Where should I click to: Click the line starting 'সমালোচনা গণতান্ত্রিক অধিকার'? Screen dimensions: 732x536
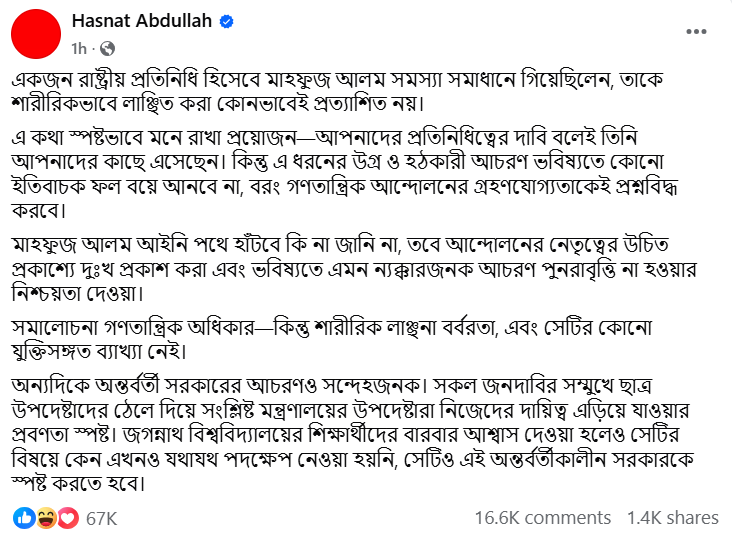coord(331,327)
